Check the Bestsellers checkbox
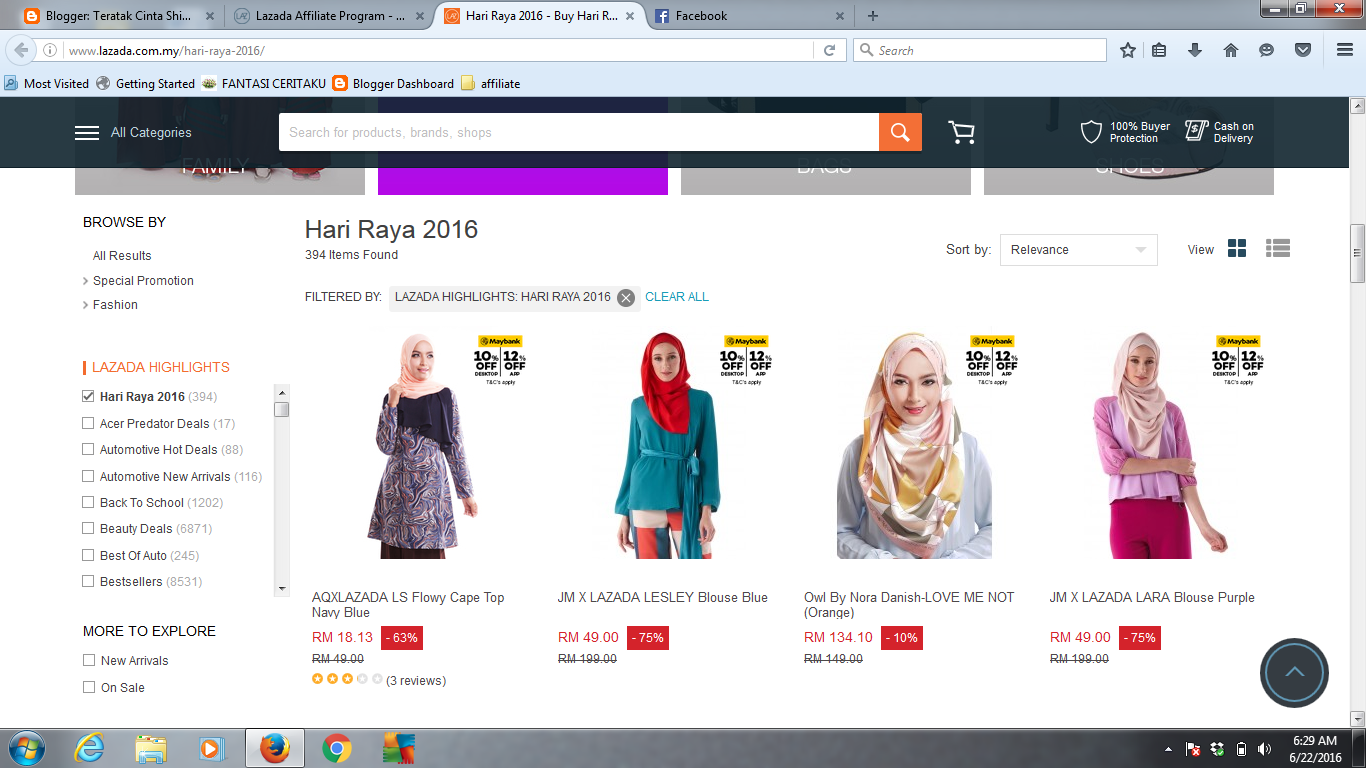The height and width of the screenshot is (768, 1366). (88, 581)
